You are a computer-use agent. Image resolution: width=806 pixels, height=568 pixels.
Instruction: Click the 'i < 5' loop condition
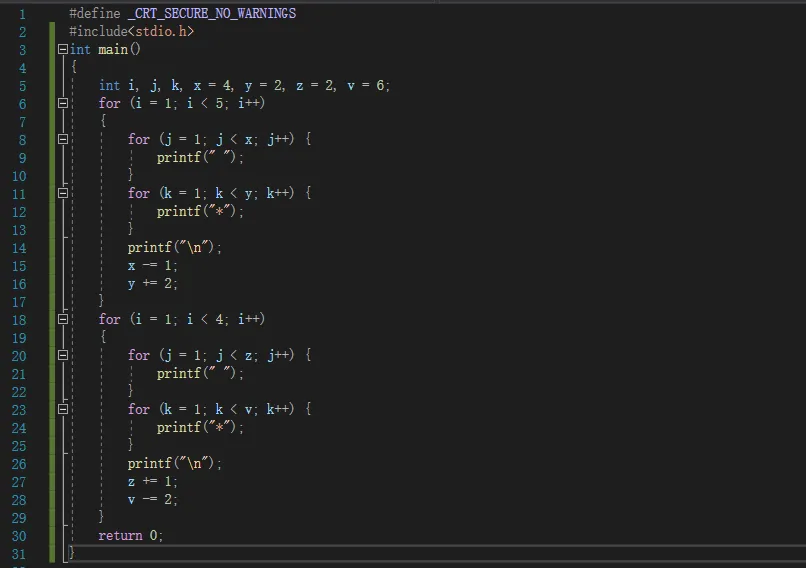[205, 103]
